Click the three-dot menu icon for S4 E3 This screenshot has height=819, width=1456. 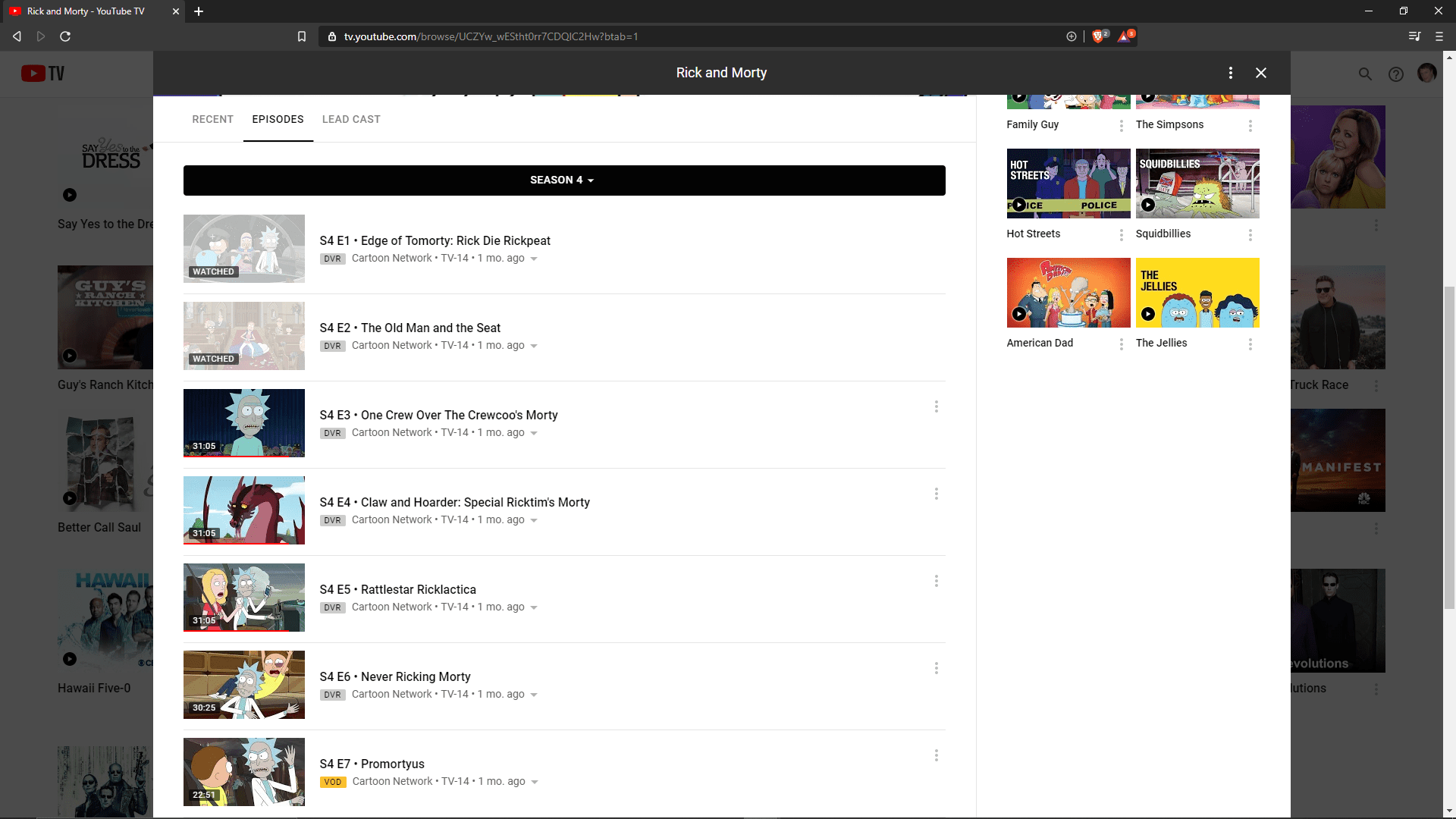coord(936,407)
